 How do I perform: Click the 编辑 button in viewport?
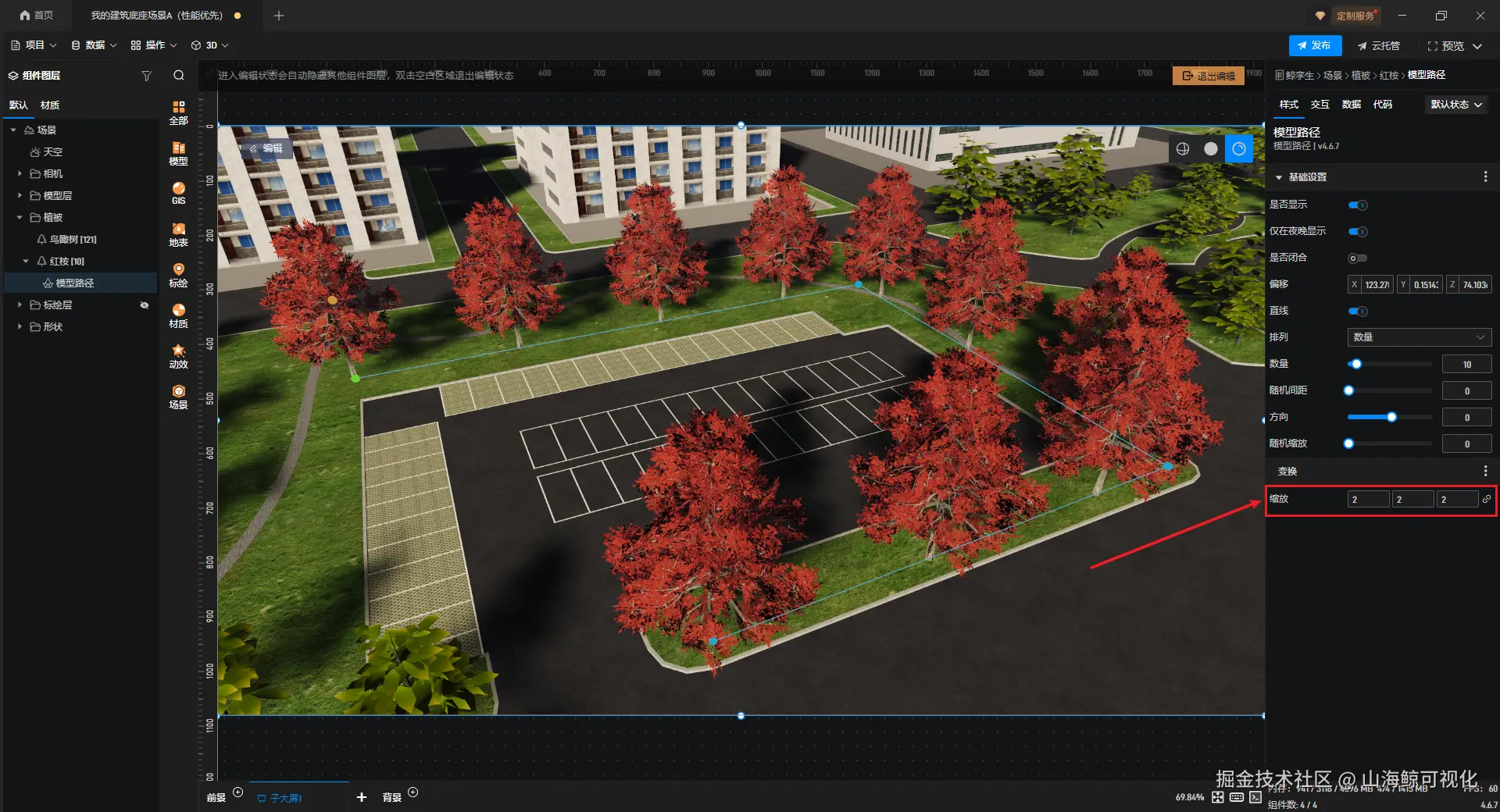coord(266,148)
